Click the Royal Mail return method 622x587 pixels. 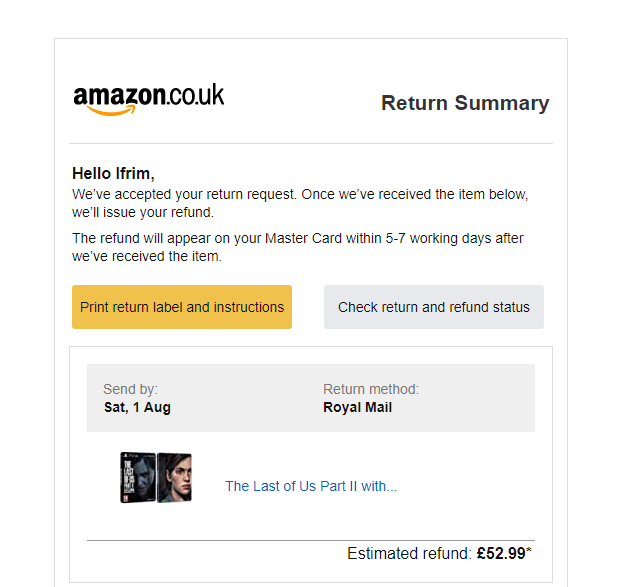click(357, 407)
